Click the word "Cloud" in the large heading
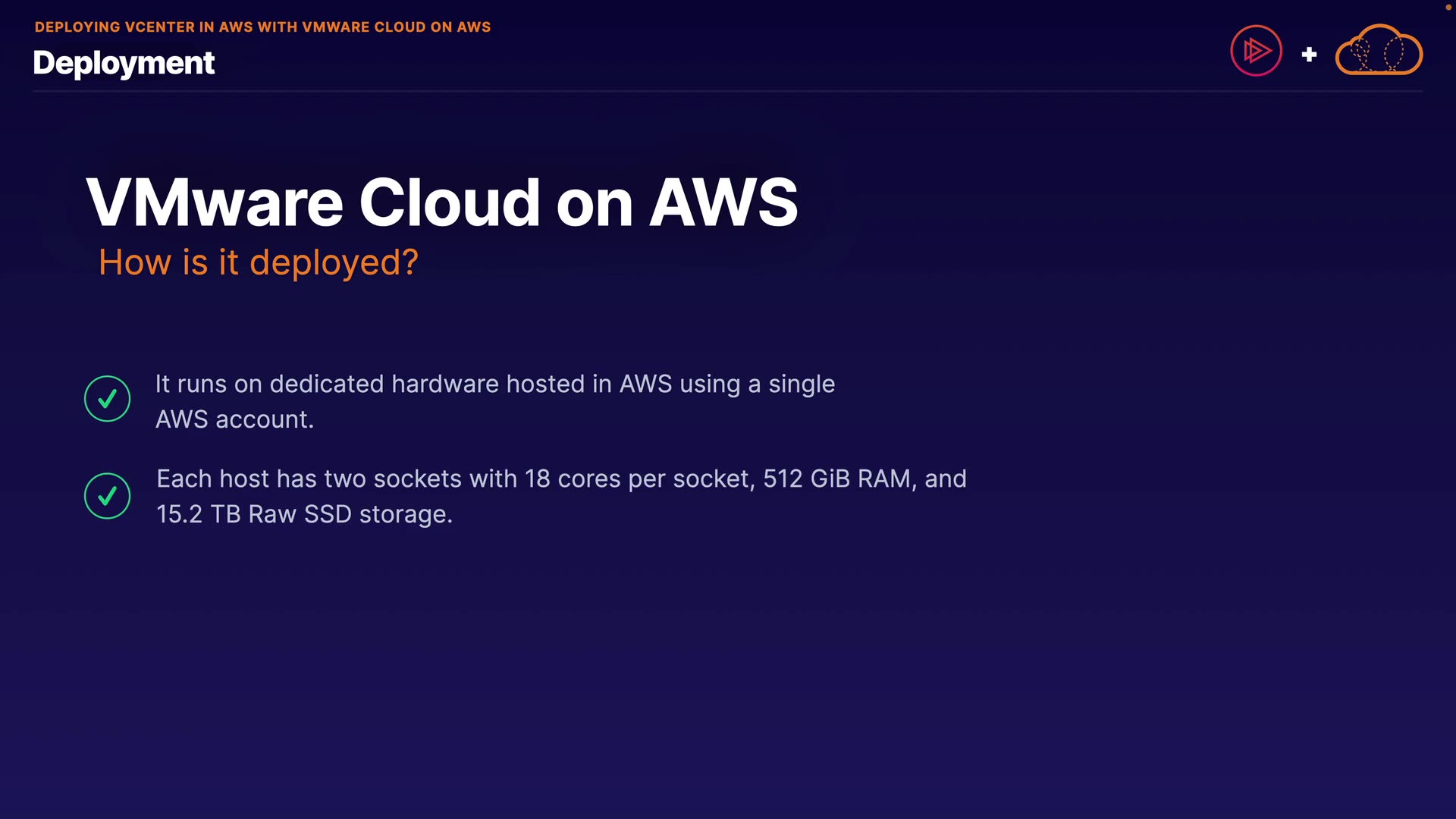The width and height of the screenshot is (1456, 819). point(449,202)
